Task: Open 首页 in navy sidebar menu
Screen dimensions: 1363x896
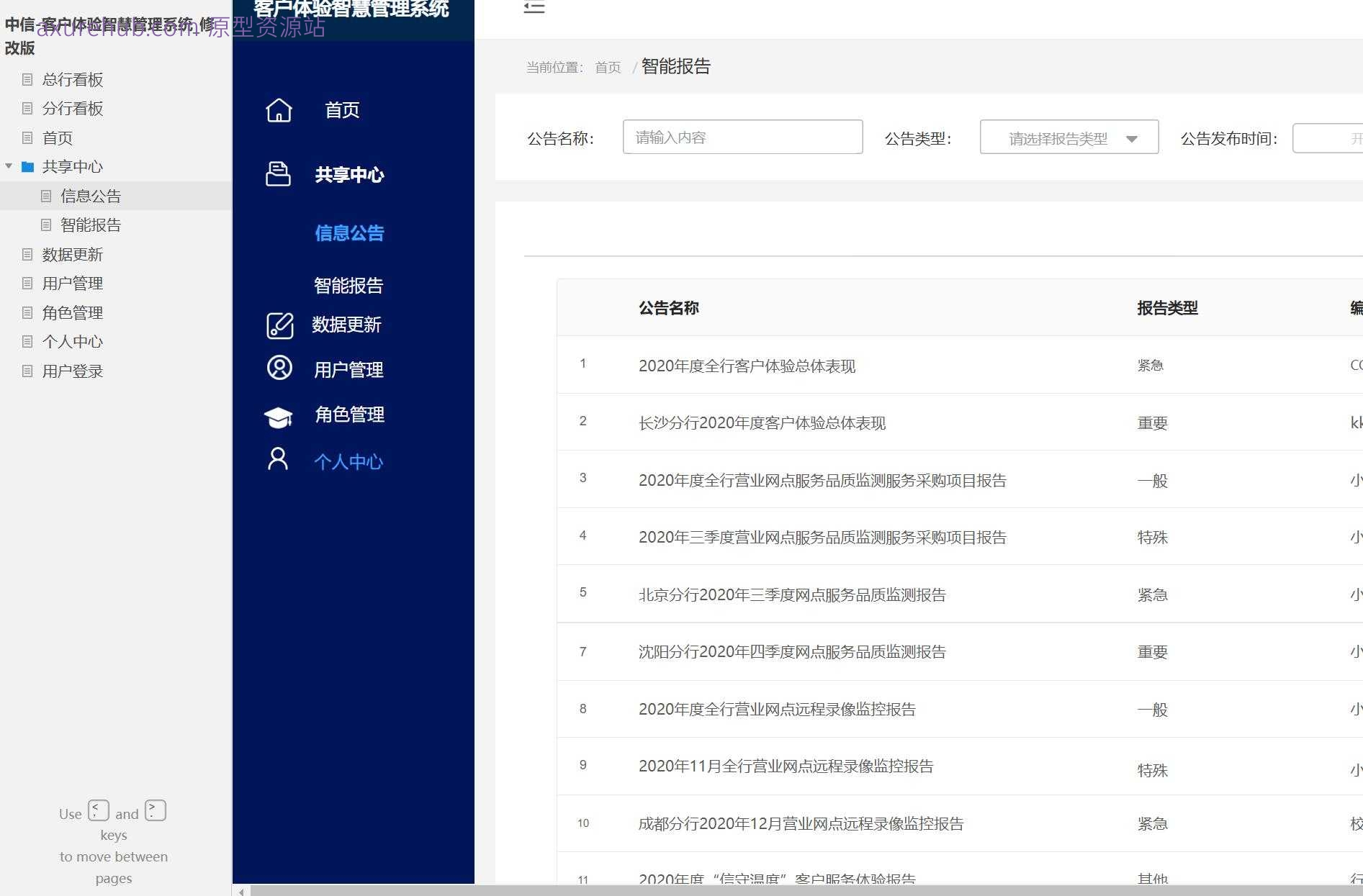Action: pyautogui.click(x=342, y=110)
